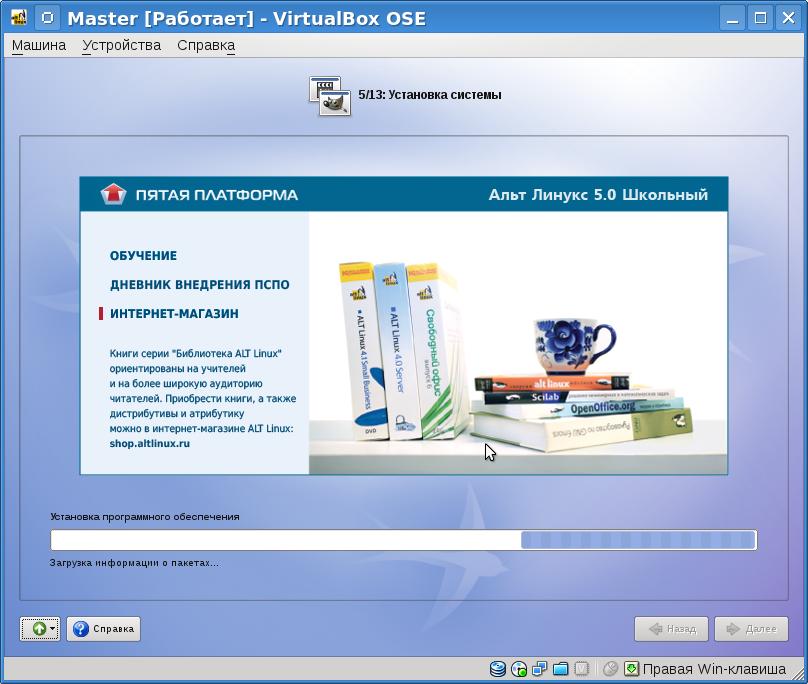Open the Устройства menu
Image resolution: width=808 pixels, height=684 pixels.
click(x=121, y=45)
